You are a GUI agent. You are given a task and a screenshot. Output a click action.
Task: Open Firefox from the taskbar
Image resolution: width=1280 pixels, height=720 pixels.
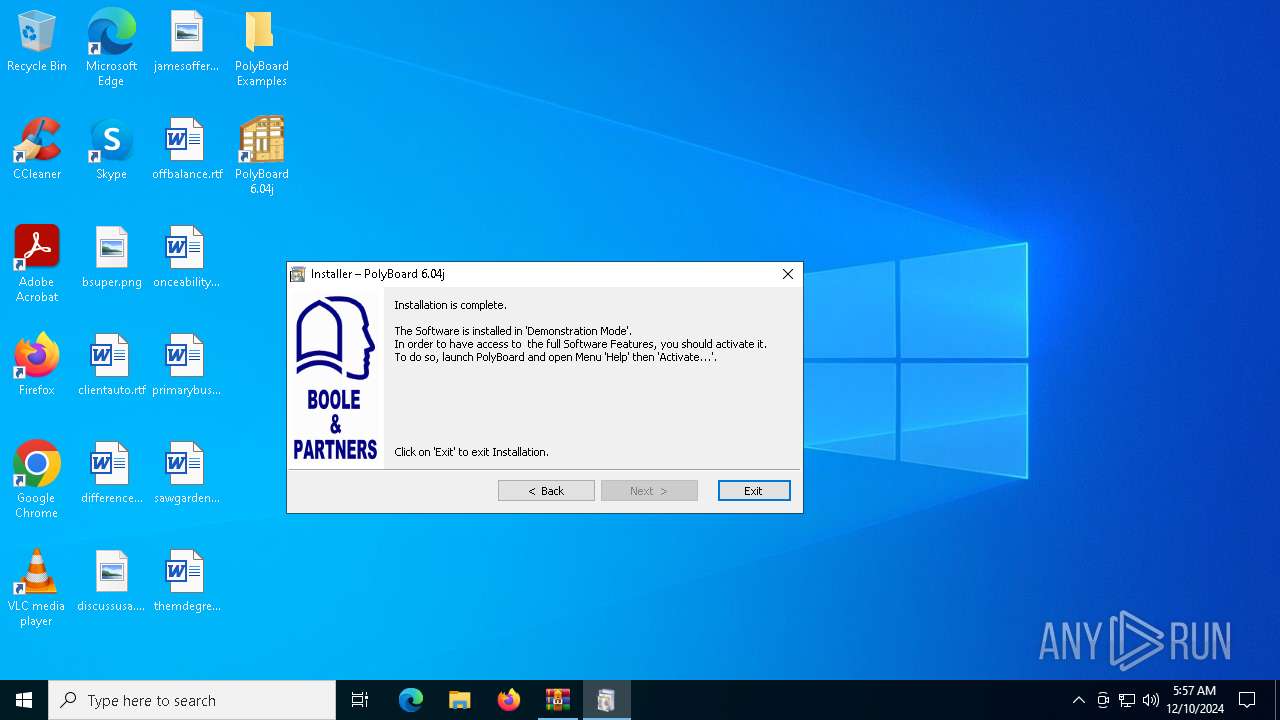(x=509, y=700)
